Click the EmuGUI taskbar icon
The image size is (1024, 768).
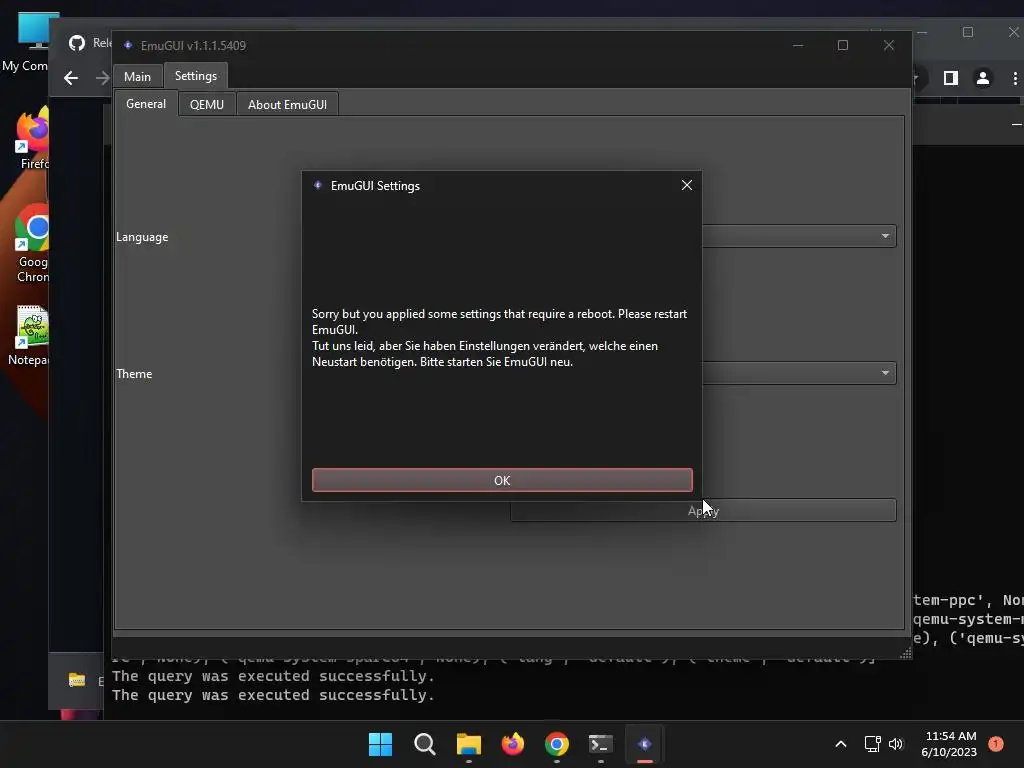point(645,744)
